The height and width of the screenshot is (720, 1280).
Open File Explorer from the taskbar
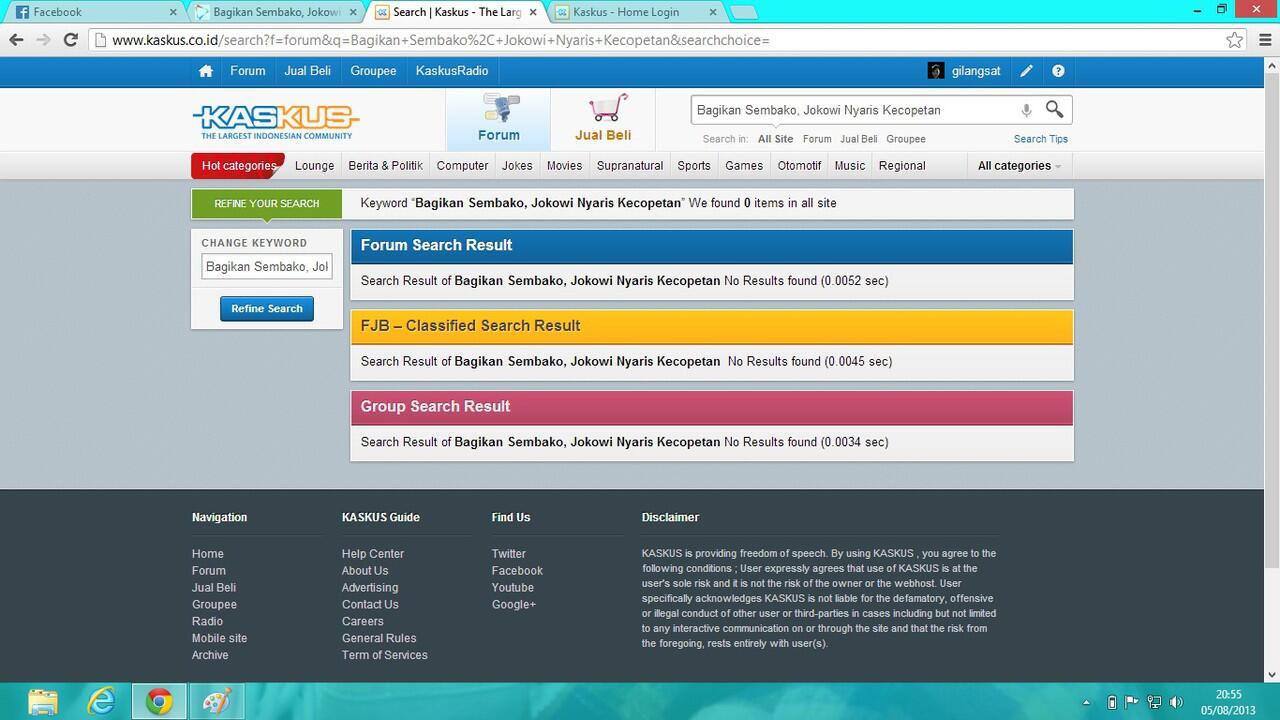[x=43, y=702]
